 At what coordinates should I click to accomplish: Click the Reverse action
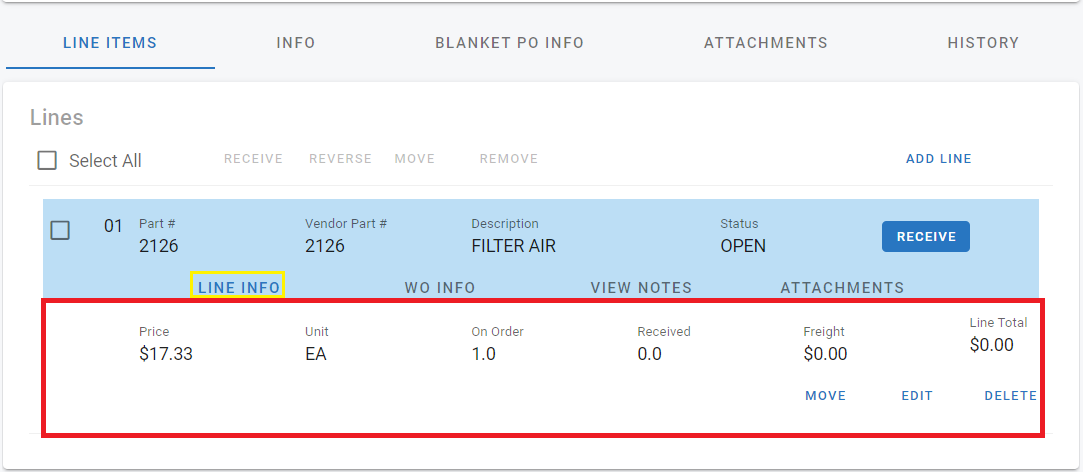(340, 159)
